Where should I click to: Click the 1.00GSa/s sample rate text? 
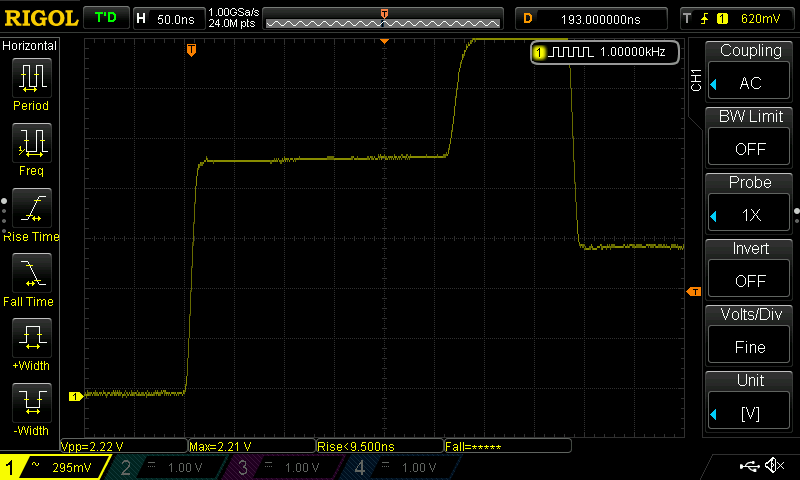(234, 12)
